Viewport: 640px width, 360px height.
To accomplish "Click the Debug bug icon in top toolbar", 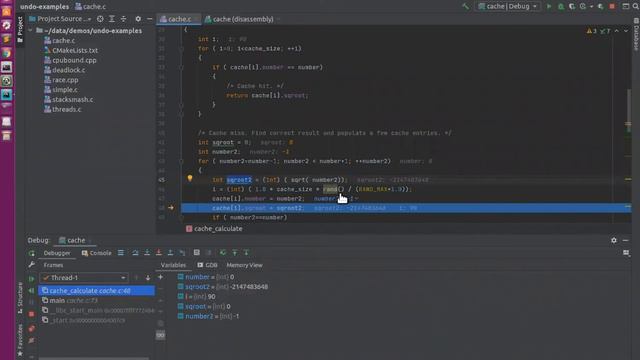I will pos(561,6).
